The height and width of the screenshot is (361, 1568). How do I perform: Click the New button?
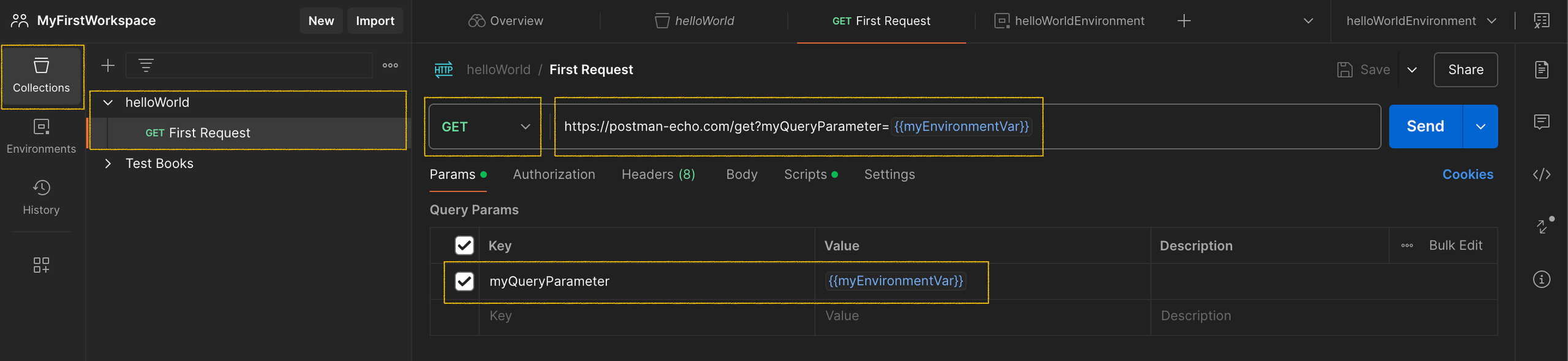tap(321, 21)
